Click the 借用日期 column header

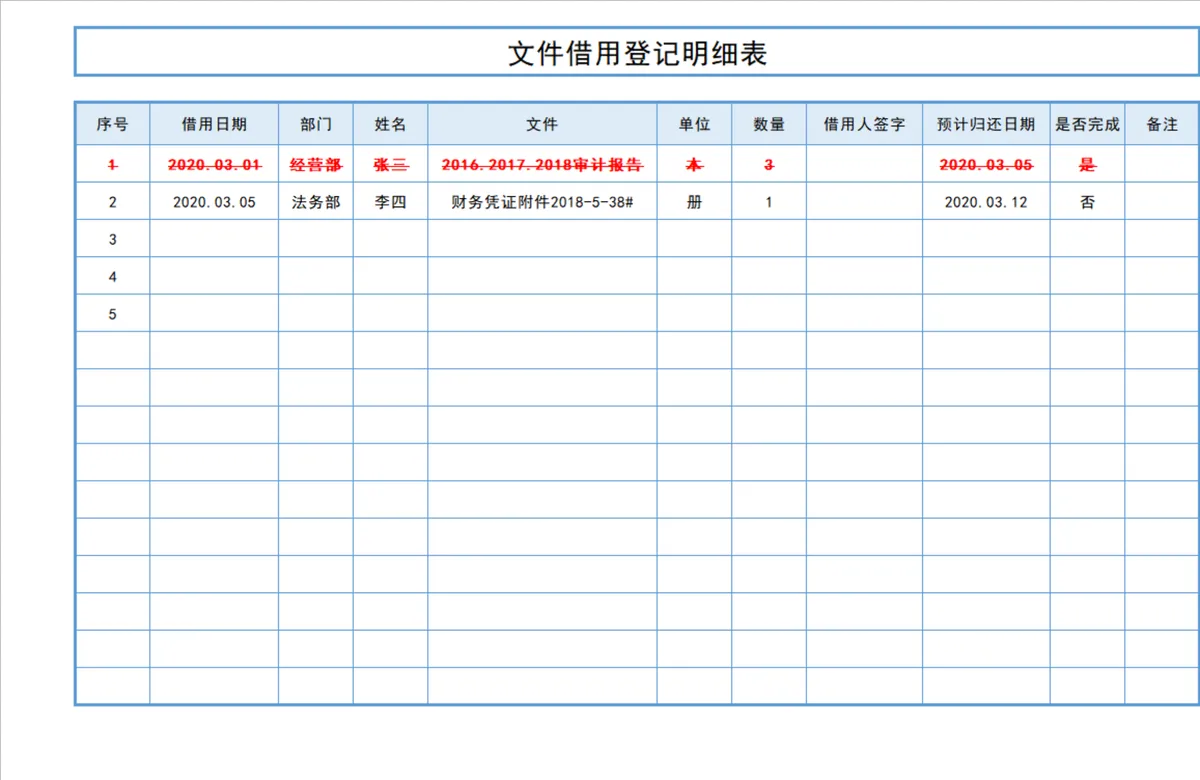pos(214,124)
